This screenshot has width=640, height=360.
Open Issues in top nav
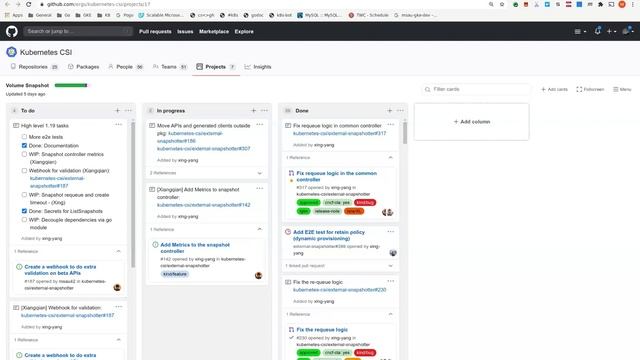coord(185,31)
